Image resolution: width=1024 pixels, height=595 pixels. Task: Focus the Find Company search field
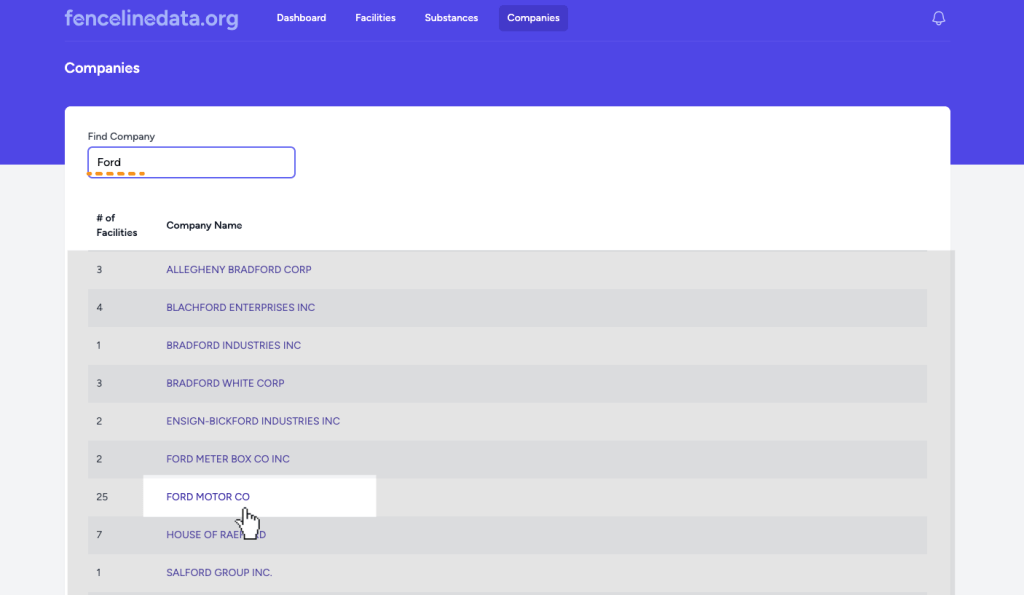point(191,162)
